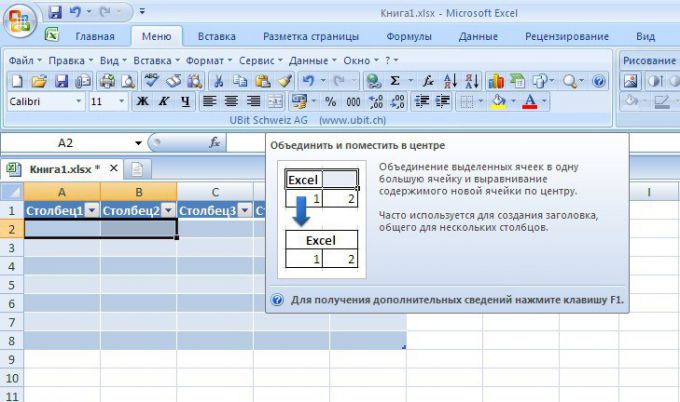Click the New document icon
This screenshot has height=402, width=680.
[17, 81]
